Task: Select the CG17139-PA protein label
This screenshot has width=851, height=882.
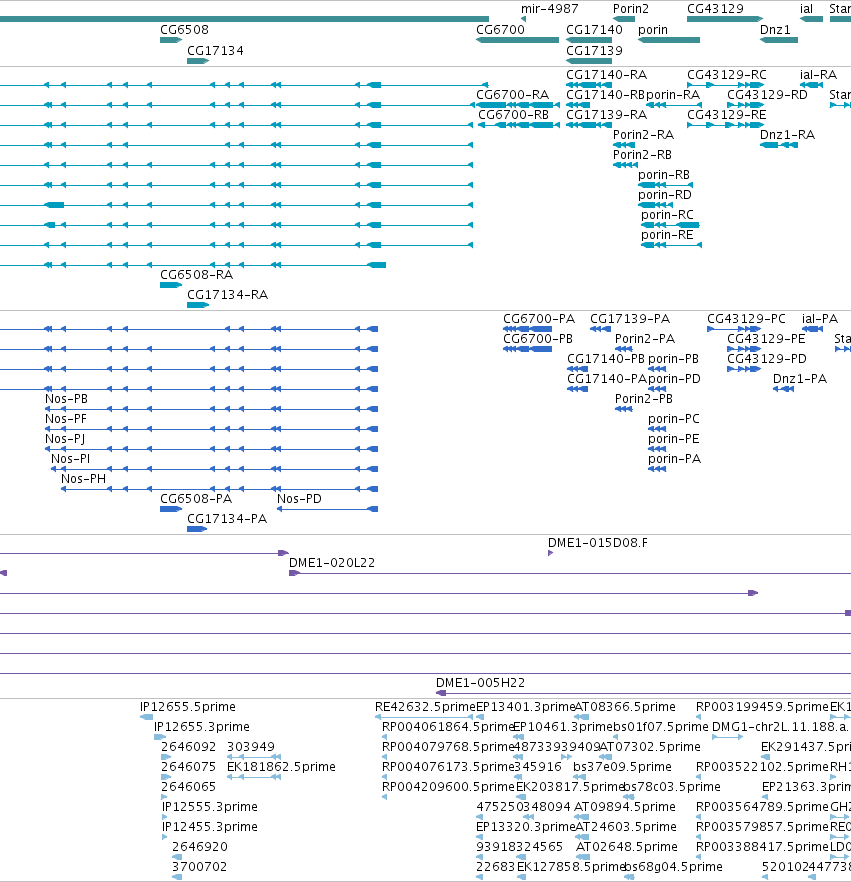Action: click(x=630, y=319)
